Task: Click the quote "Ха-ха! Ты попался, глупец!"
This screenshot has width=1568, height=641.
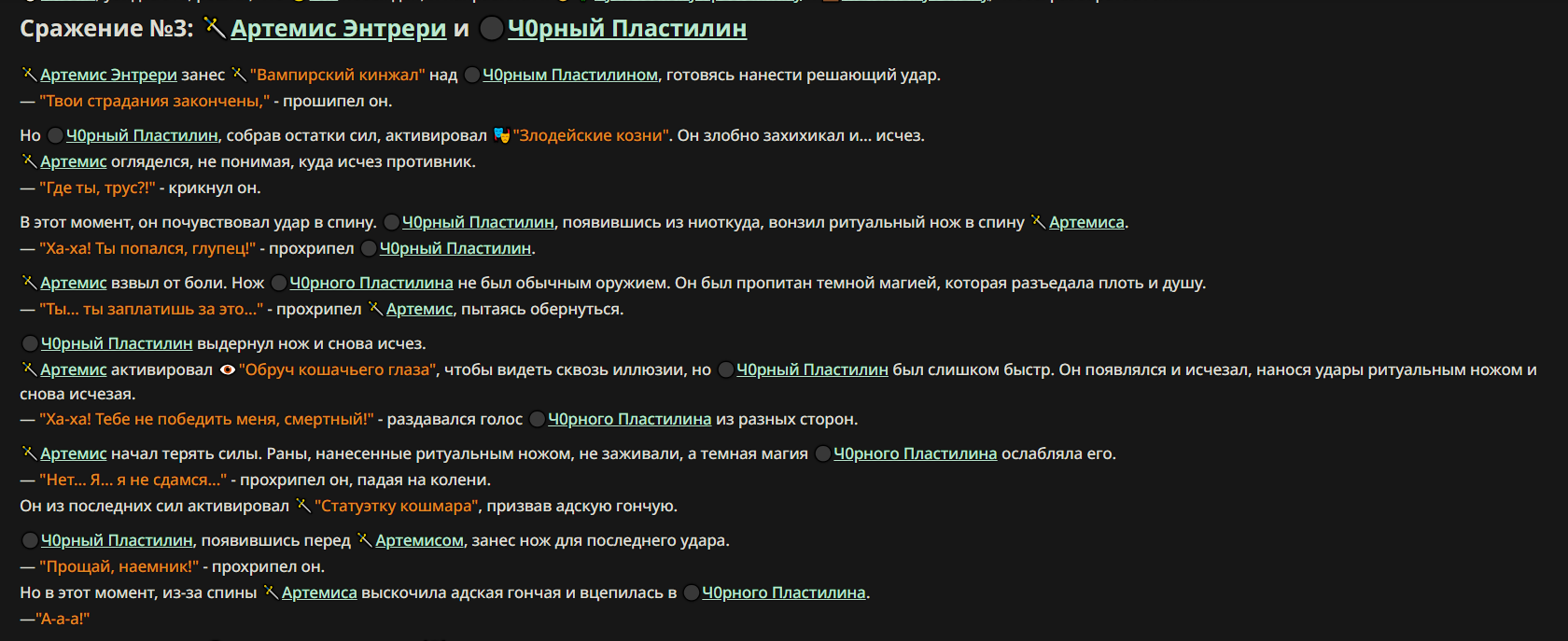Action: (x=147, y=248)
